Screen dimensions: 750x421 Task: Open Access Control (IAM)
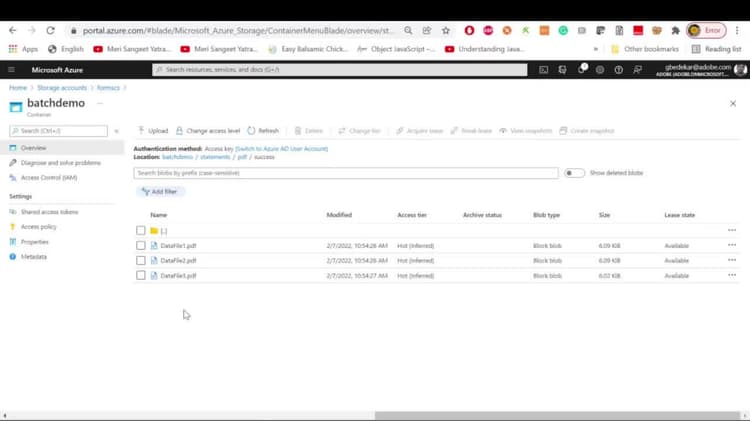click(x=49, y=177)
